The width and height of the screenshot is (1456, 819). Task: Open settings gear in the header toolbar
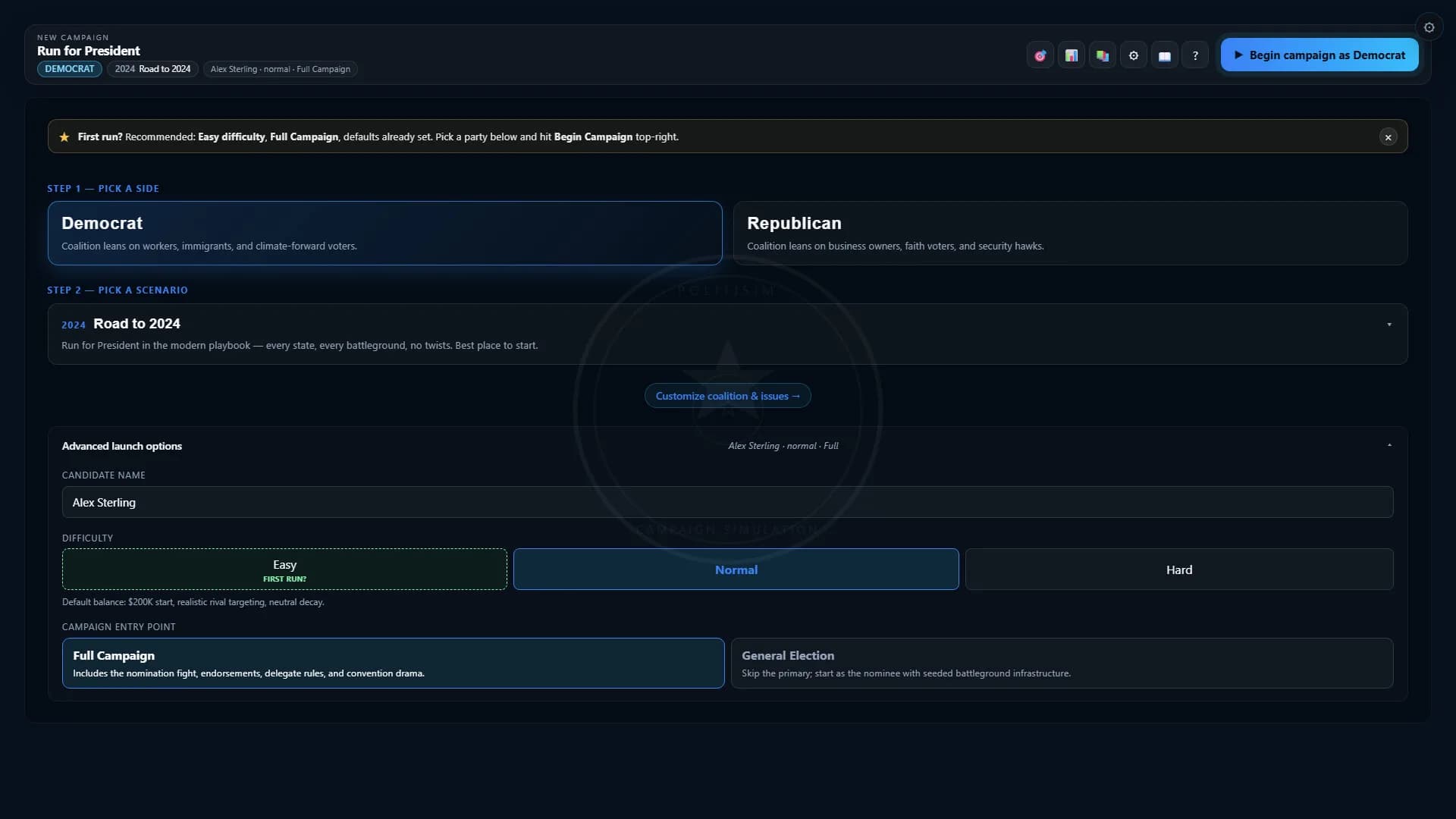click(x=1133, y=55)
